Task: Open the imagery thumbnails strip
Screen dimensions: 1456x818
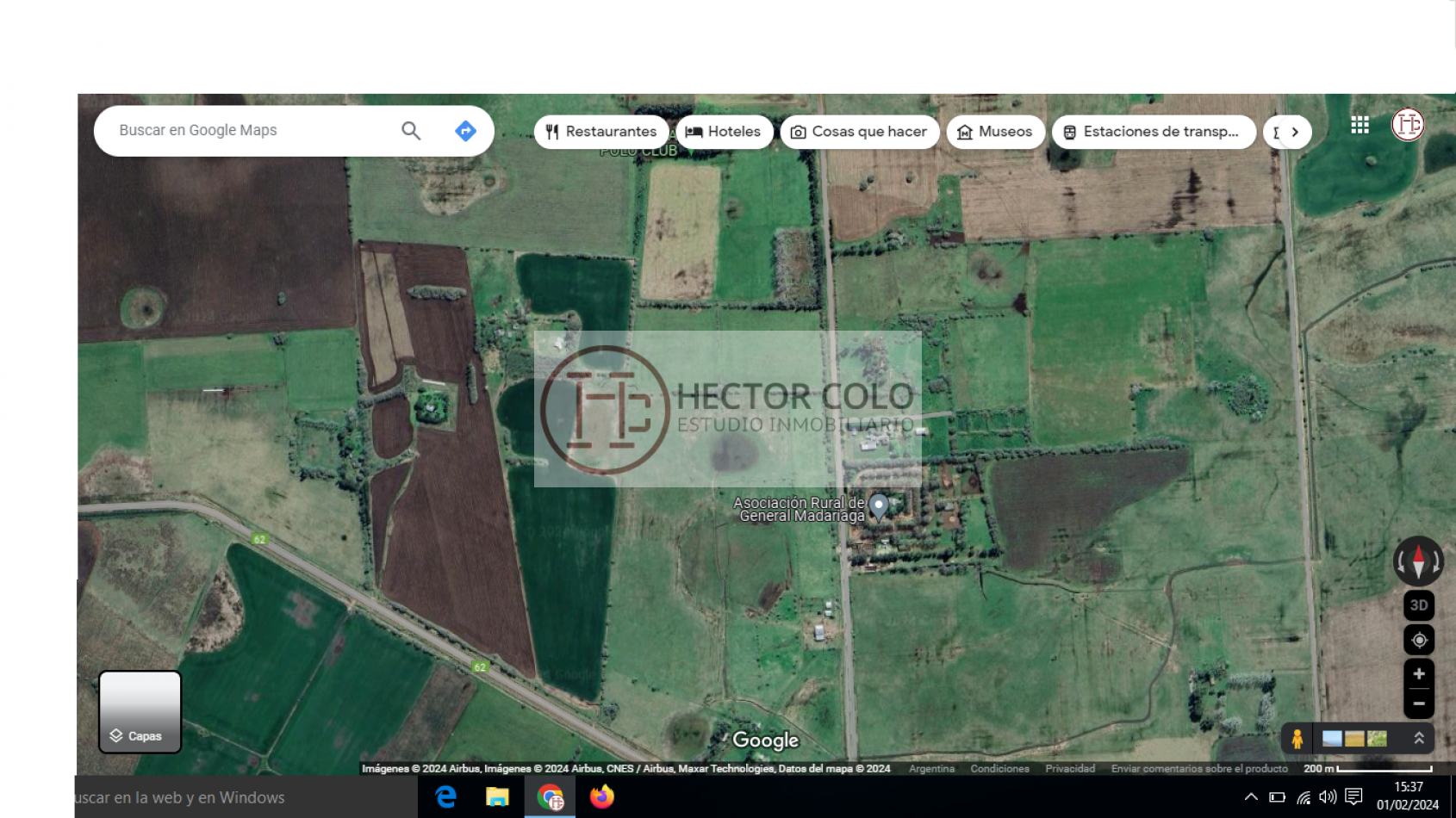Action: pyautogui.click(x=1354, y=739)
